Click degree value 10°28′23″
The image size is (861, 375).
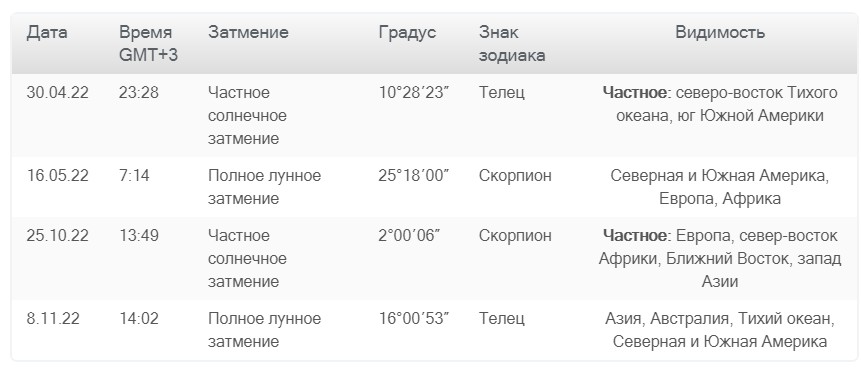[414, 92]
